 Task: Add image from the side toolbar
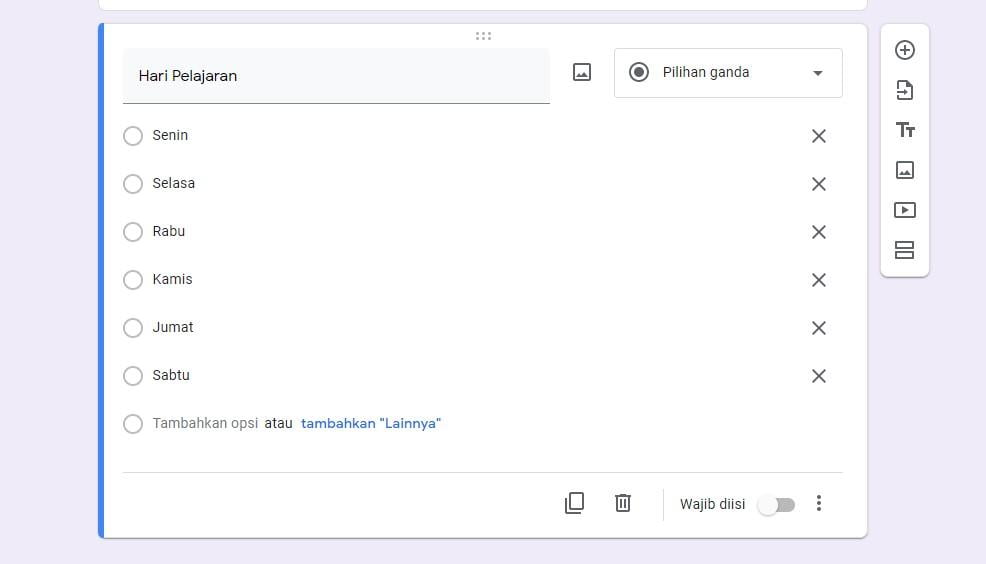[x=904, y=170]
